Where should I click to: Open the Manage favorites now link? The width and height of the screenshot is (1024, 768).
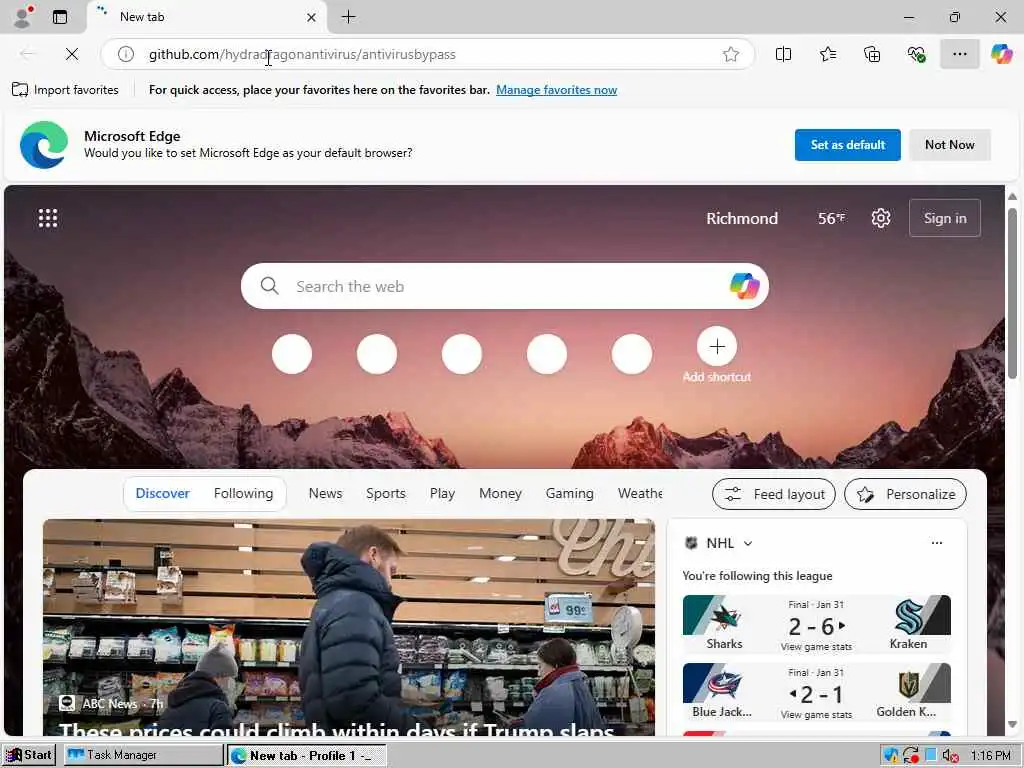[556, 89]
